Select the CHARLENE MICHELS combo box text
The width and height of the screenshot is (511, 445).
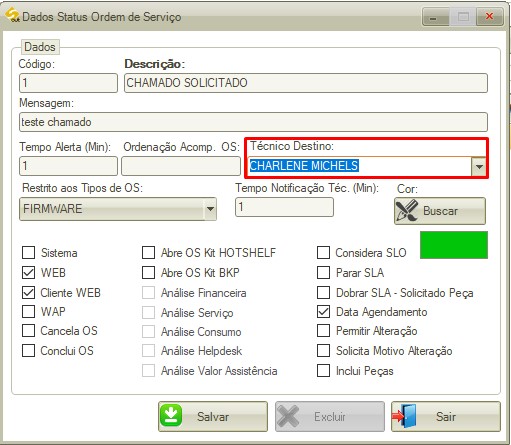pyautogui.click(x=304, y=166)
